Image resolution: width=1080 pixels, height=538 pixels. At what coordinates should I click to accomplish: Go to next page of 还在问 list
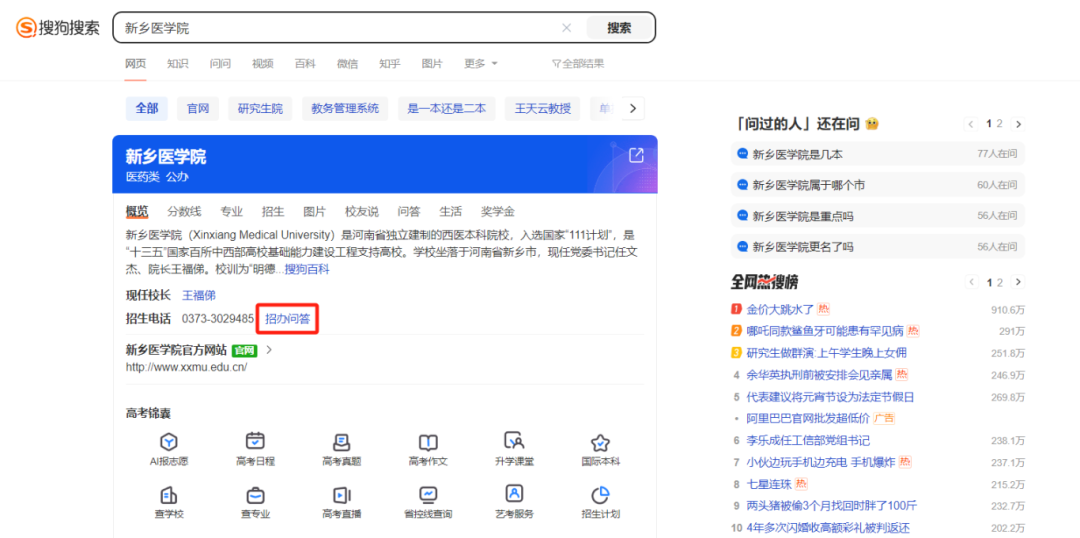(1019, 124)
